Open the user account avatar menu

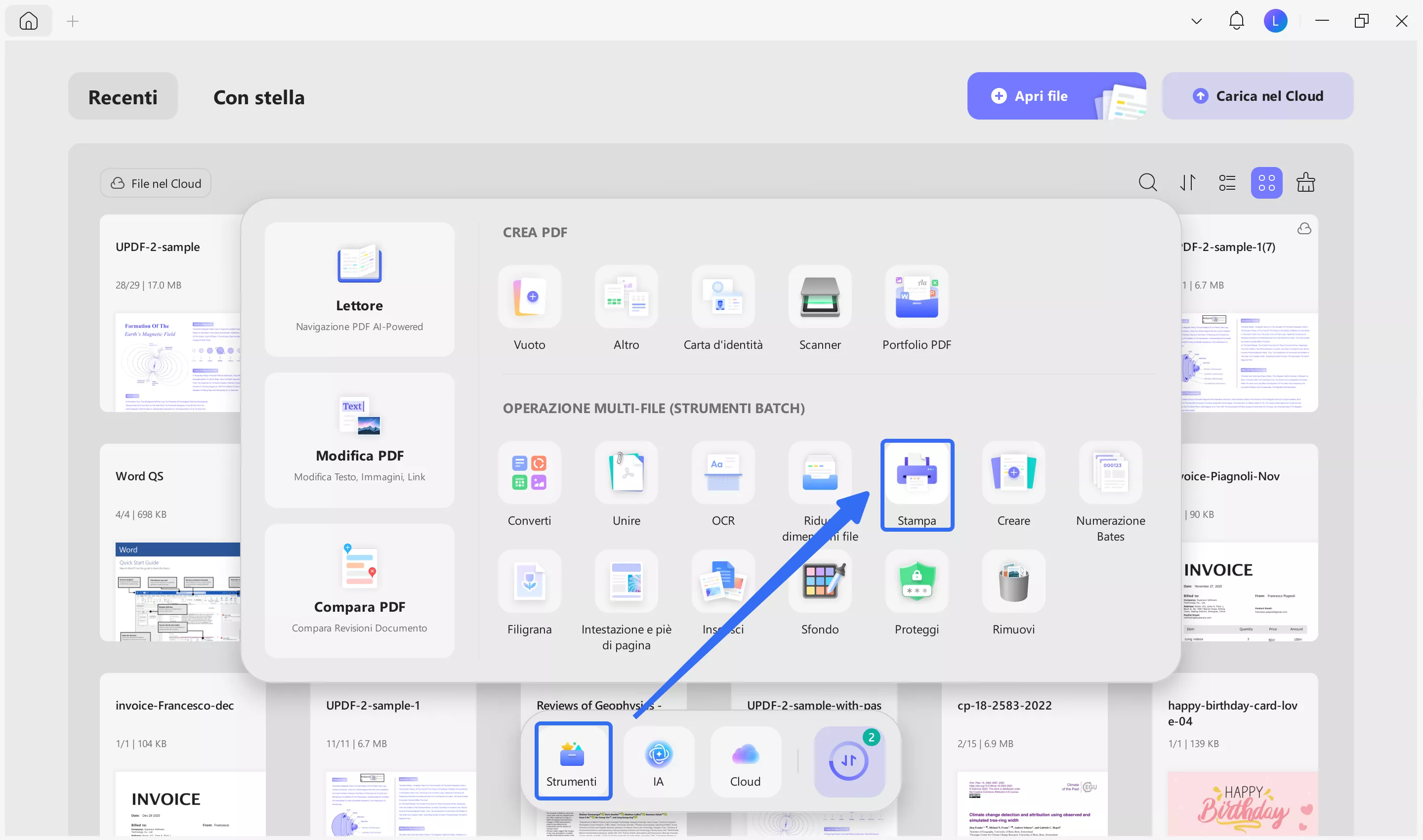pos(1275,22)
